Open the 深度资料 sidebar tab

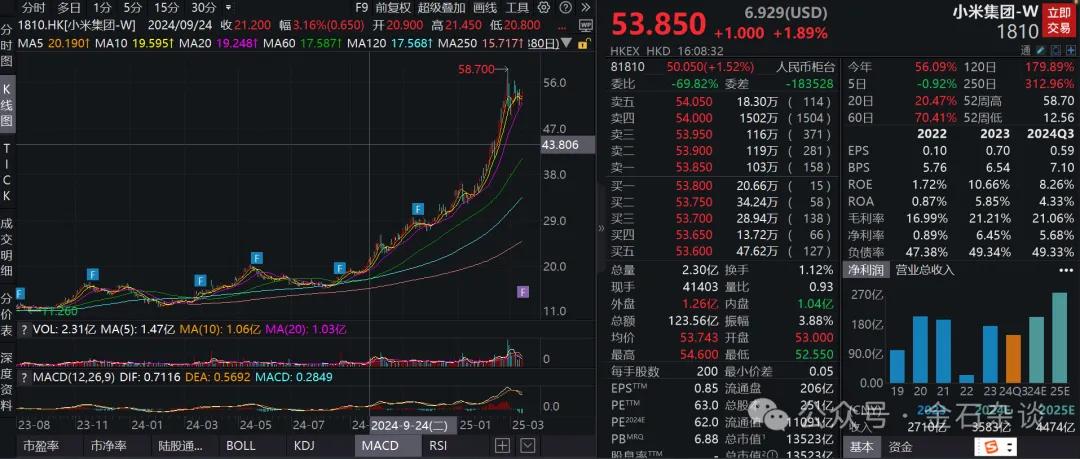[x=7, y=382]
